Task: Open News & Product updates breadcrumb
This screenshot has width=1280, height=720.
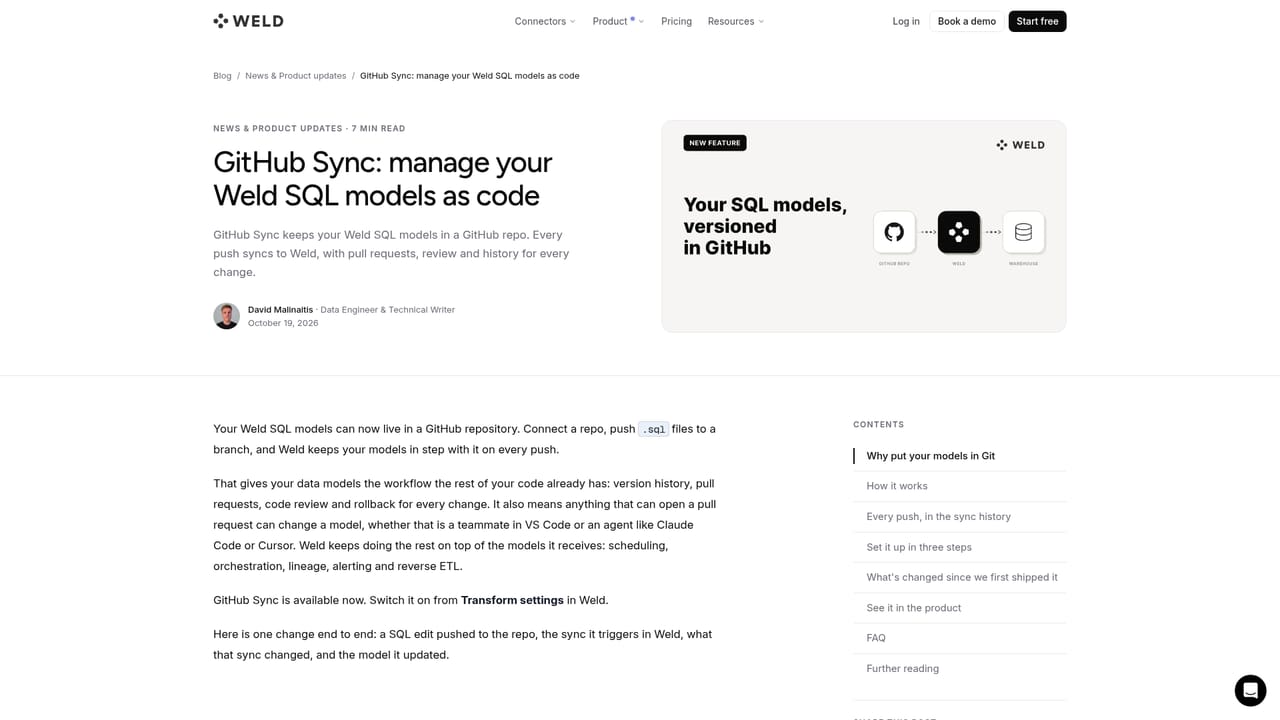Action: (x=296, y=76)
